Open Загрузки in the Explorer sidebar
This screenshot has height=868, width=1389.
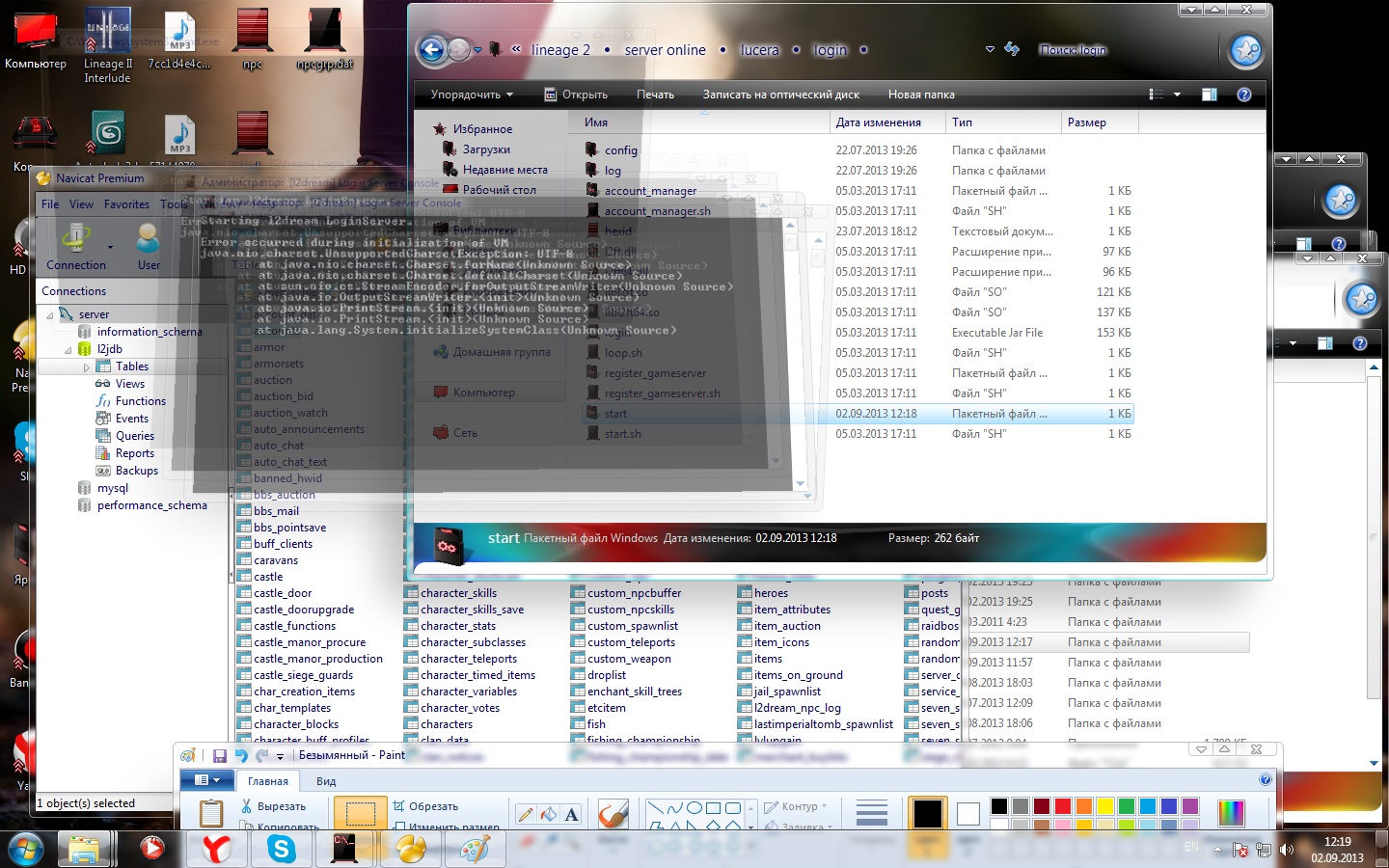[x=486, y=149]
